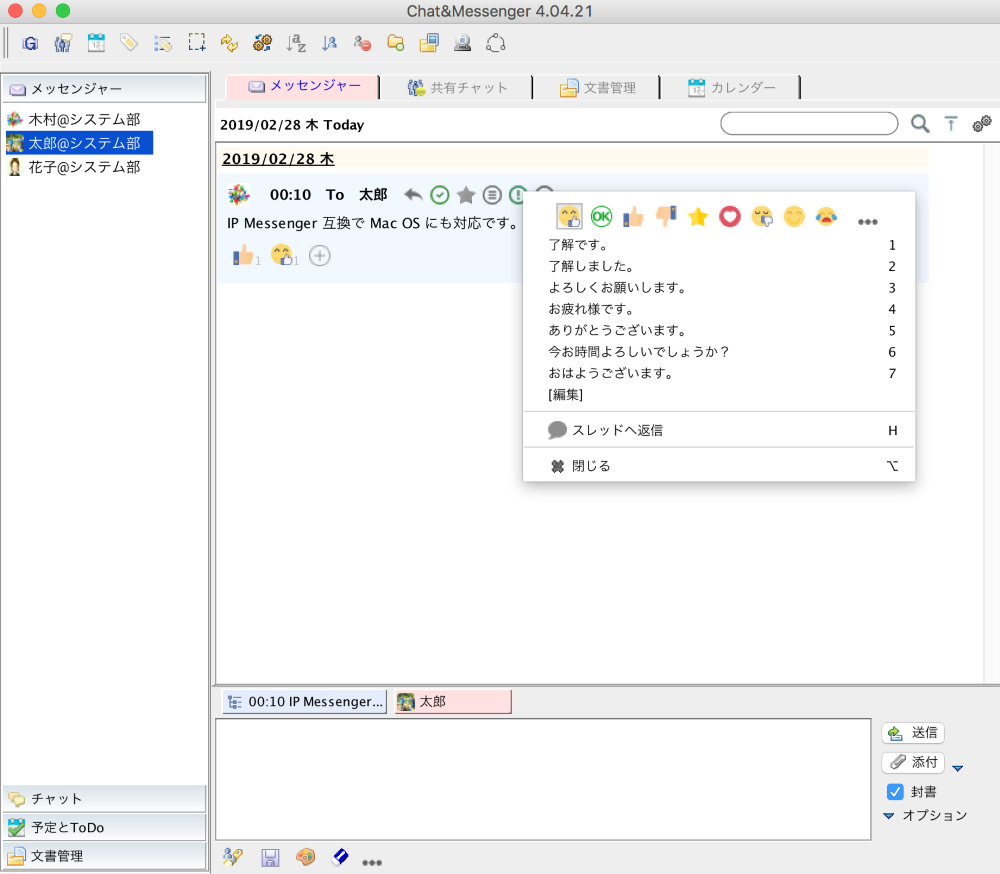Select the plain smiley face reaction
1000x874 pixels.
[x=794, y=217]
